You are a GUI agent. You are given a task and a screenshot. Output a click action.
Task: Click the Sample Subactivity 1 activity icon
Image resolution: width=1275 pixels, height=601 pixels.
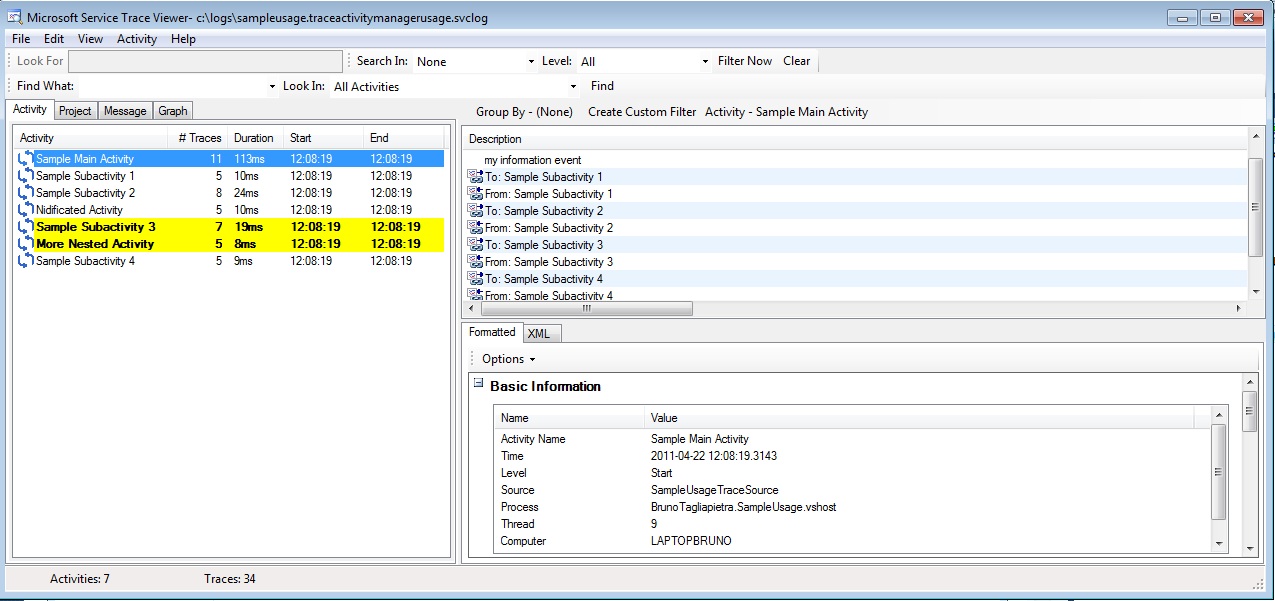[x=26, y=176]
